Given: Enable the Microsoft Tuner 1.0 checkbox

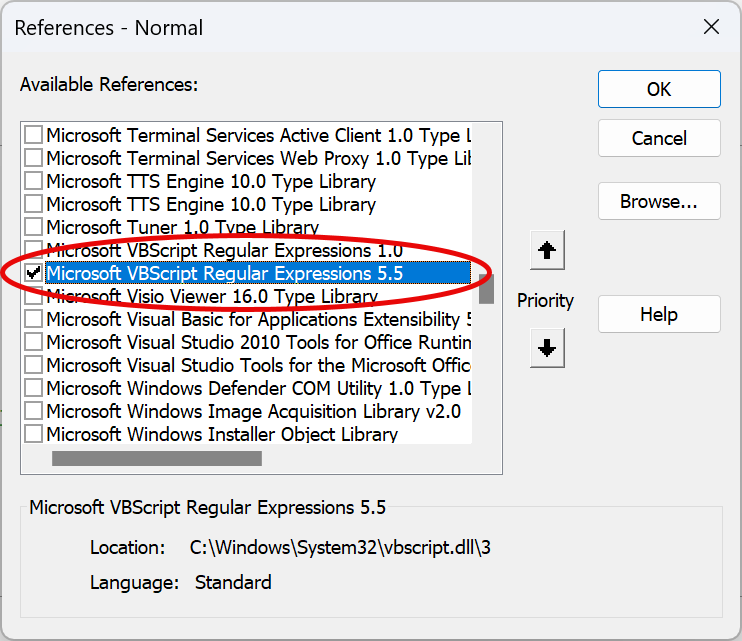Looking at the screenshot, I should [34, 227].
